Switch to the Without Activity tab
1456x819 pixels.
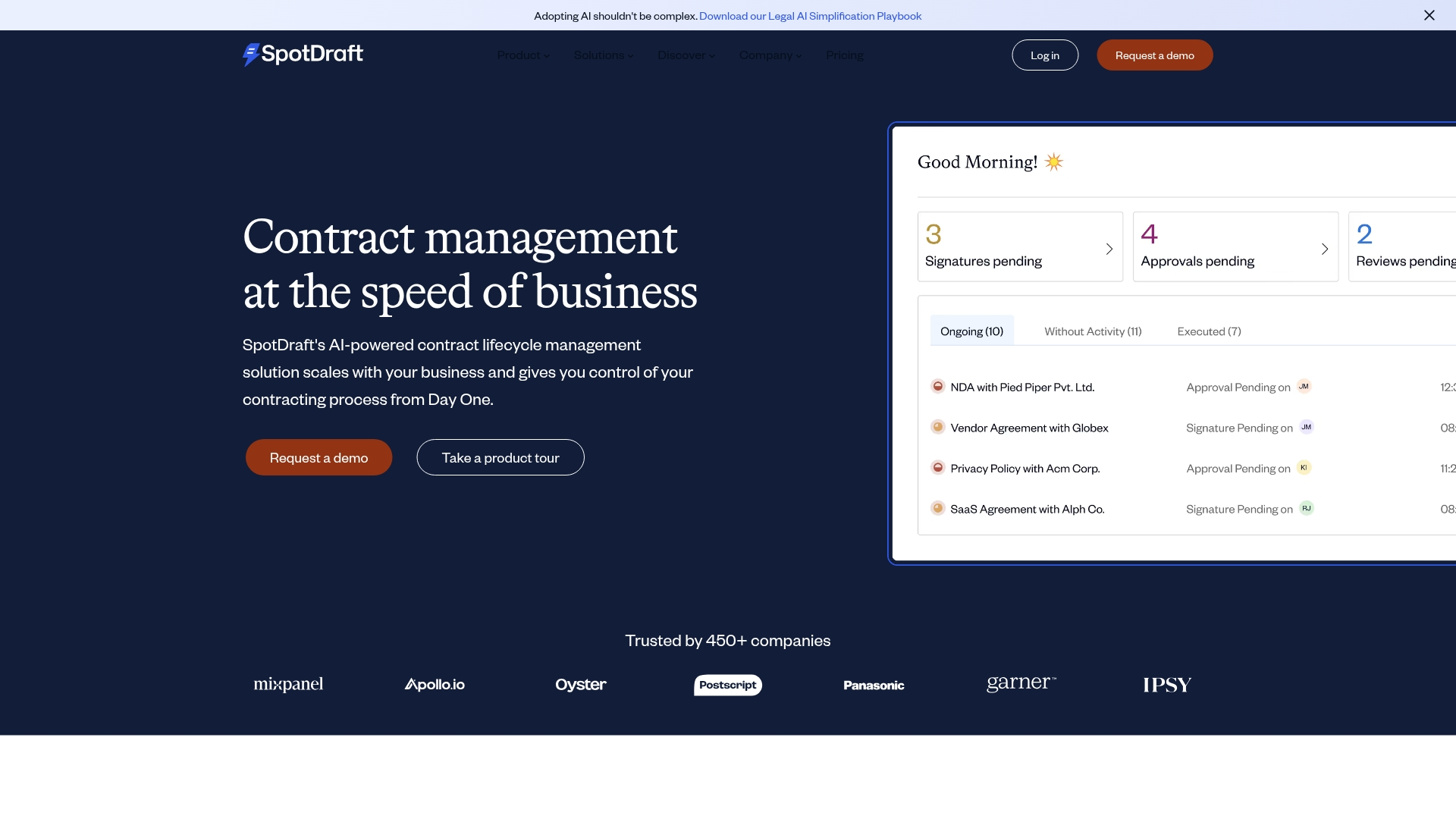[x=1092, y=331]
